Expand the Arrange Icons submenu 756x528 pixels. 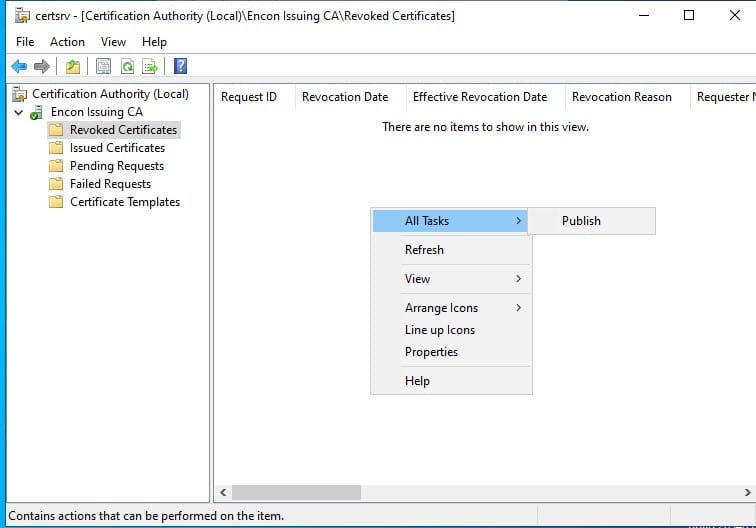pos(451,308)
